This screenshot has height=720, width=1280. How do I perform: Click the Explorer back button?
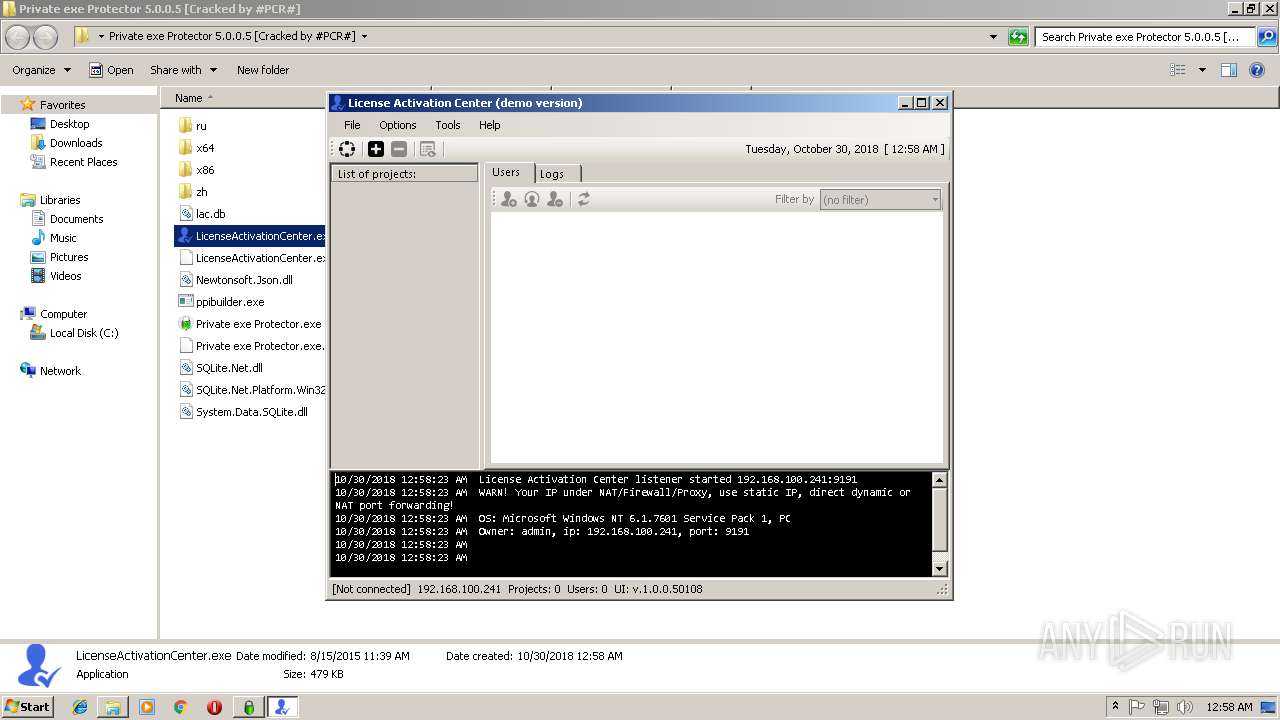(x=18, y=37)
